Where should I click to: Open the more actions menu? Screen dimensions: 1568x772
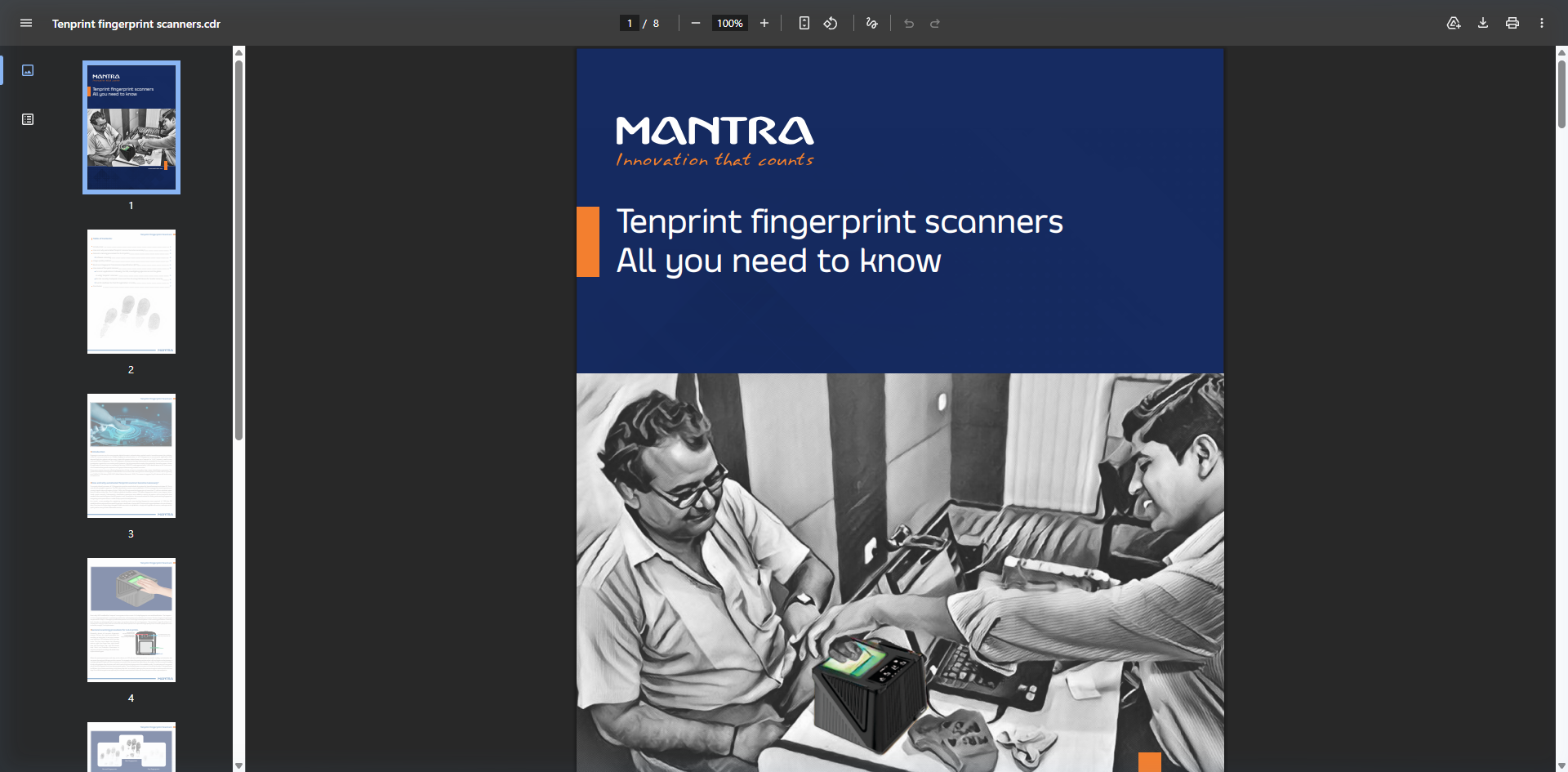click(1542, 23)
